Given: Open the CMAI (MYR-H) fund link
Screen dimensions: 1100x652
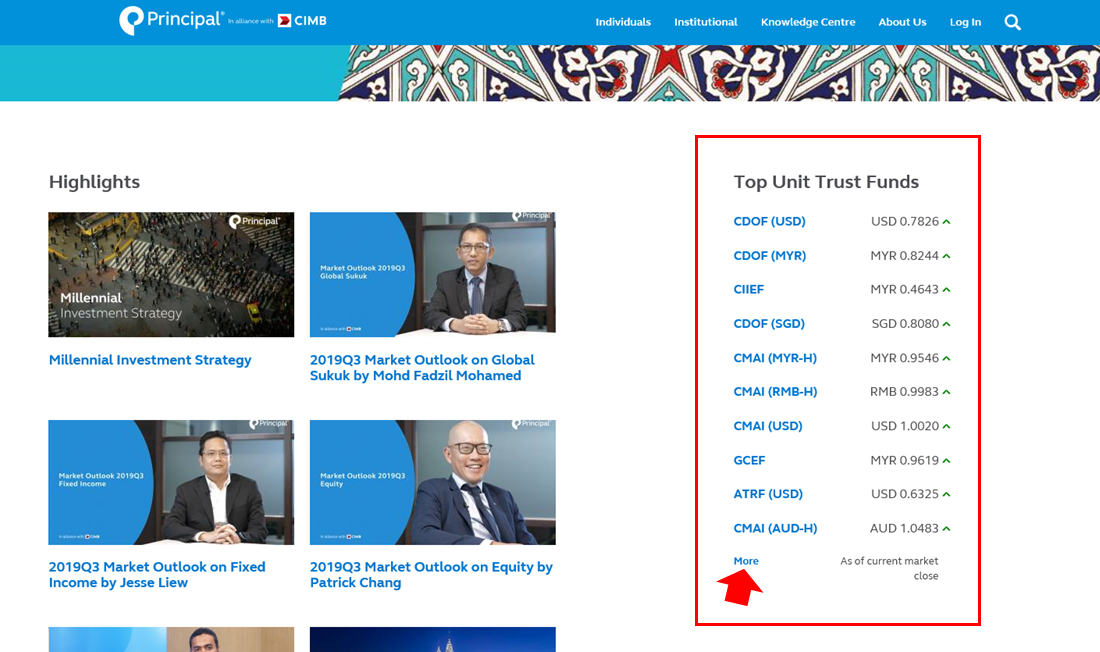Looking at the screenshot, I should [775, 358].
